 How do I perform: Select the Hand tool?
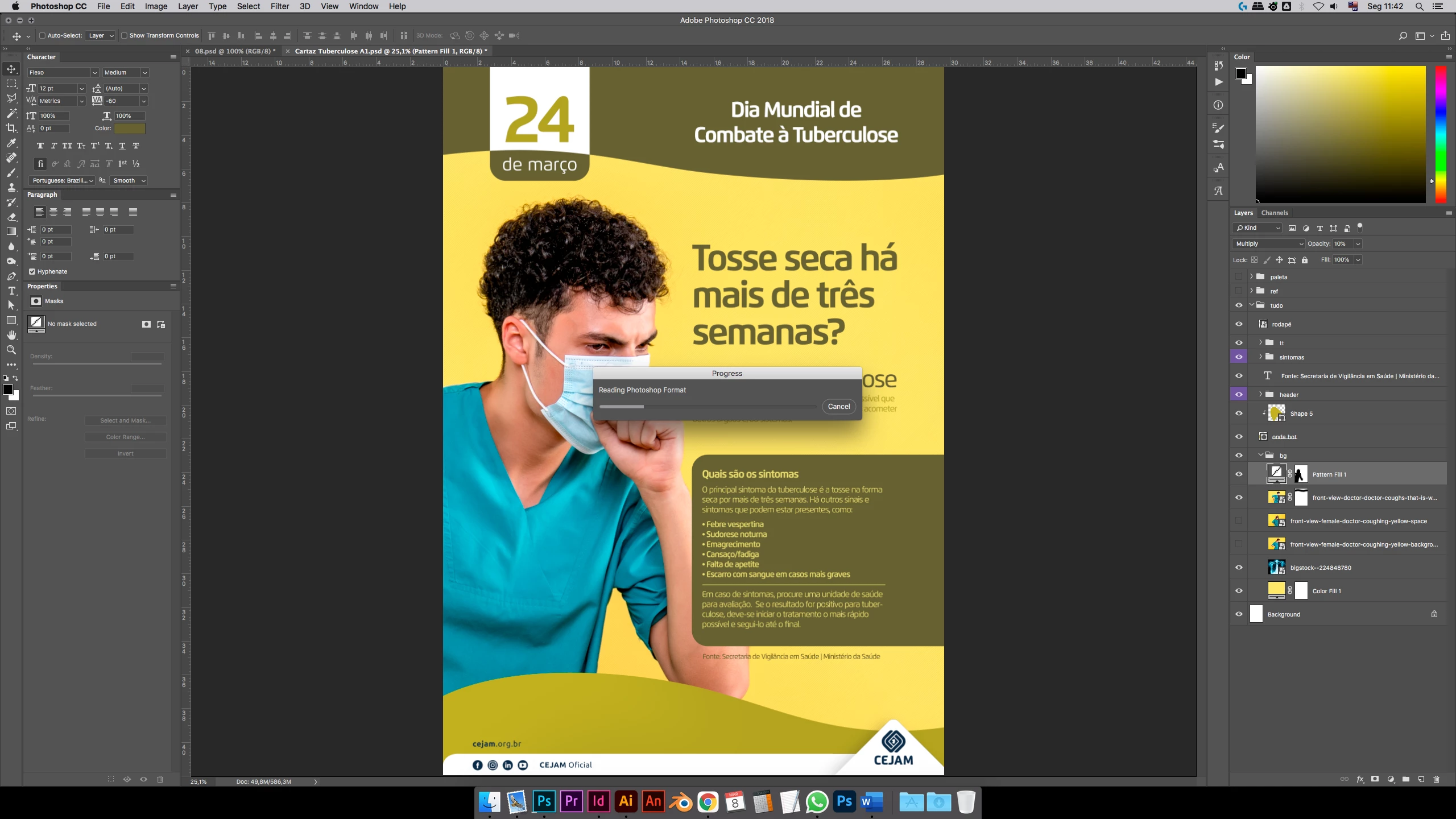[11, 335]
